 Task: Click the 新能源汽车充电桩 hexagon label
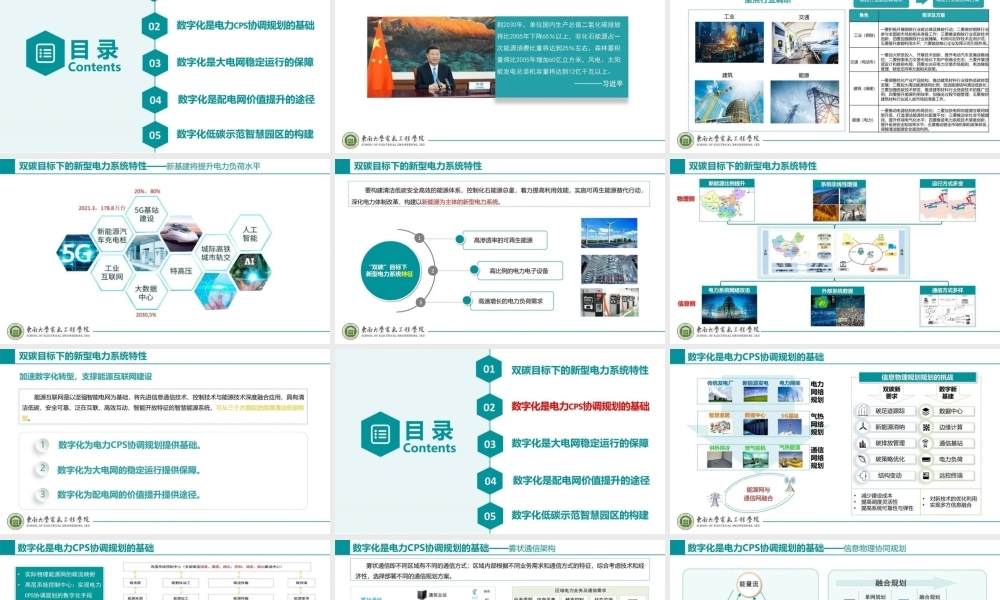pos(112,235)
